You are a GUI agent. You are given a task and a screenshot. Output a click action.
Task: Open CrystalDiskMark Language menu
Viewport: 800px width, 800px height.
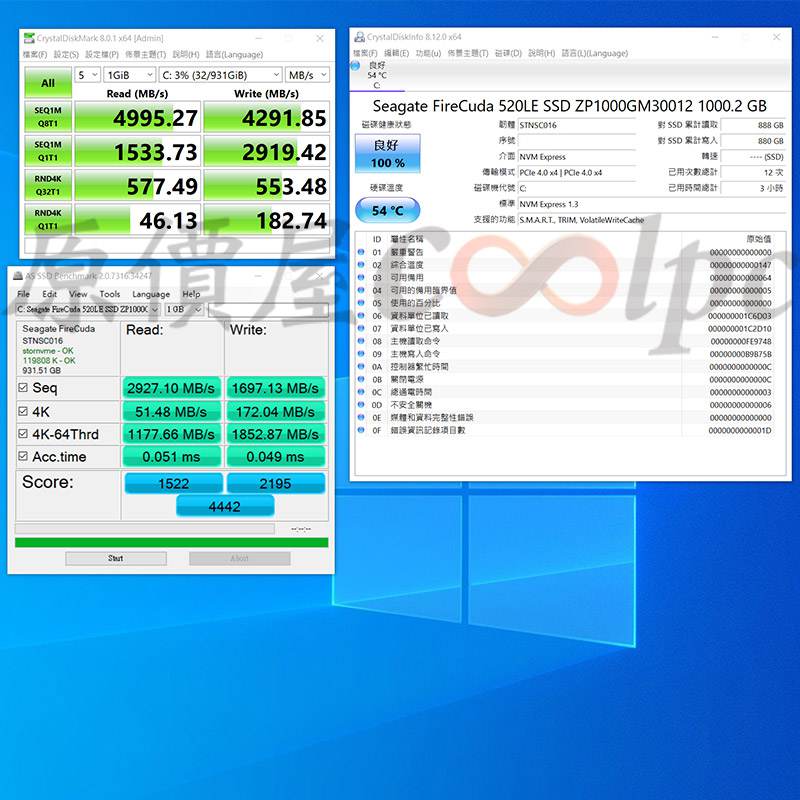click(x=234, y=54)
